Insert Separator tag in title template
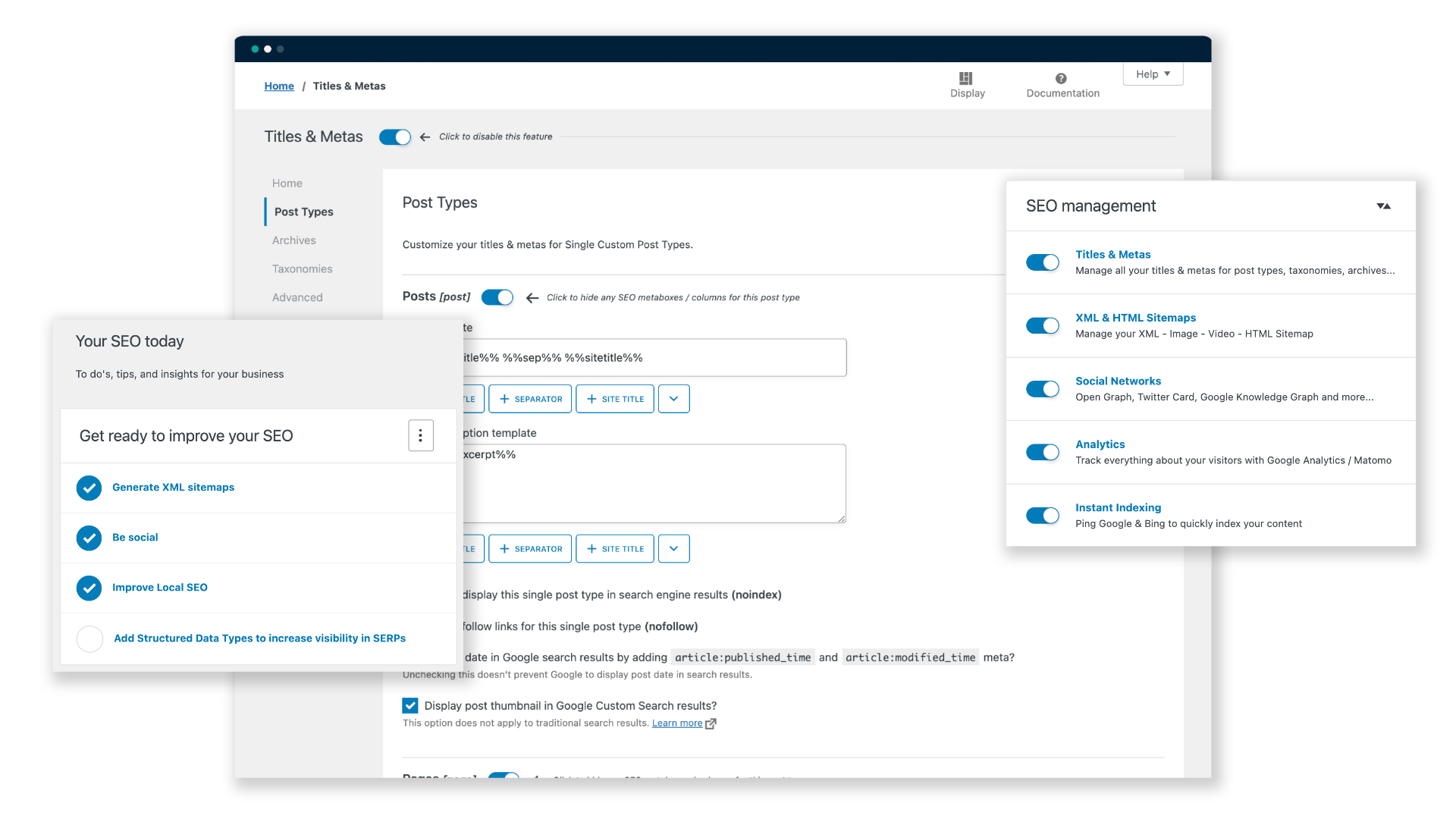1456x819 pixels. coord(530,399)
